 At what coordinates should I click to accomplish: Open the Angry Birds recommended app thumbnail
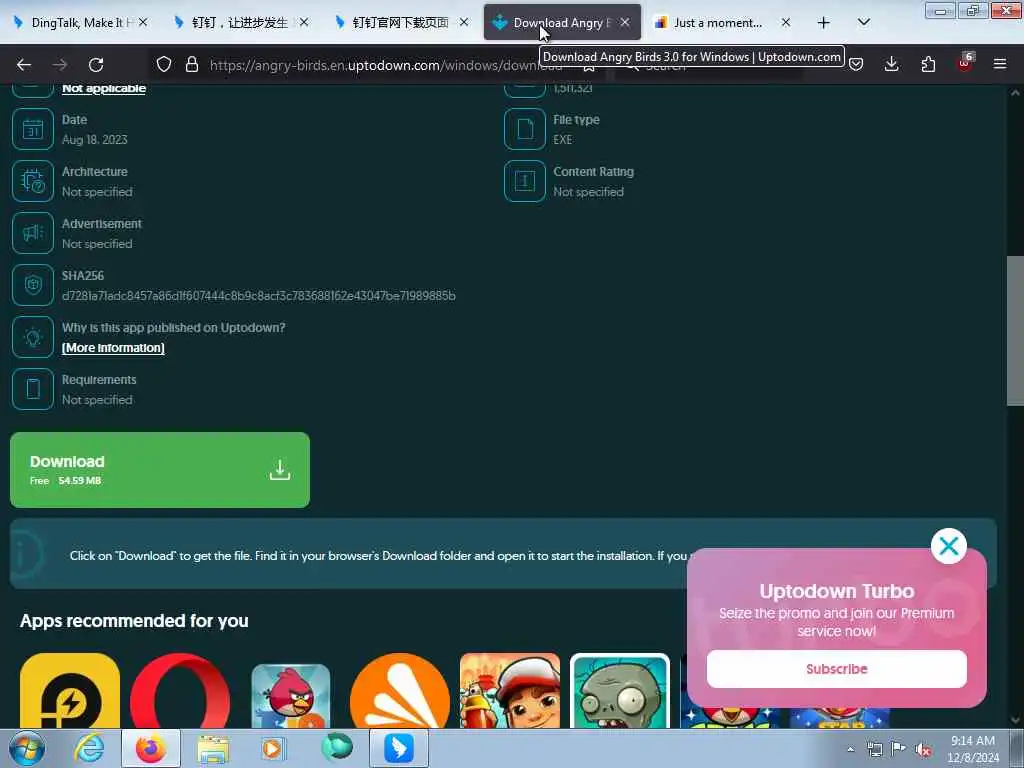tap(291, 696)
